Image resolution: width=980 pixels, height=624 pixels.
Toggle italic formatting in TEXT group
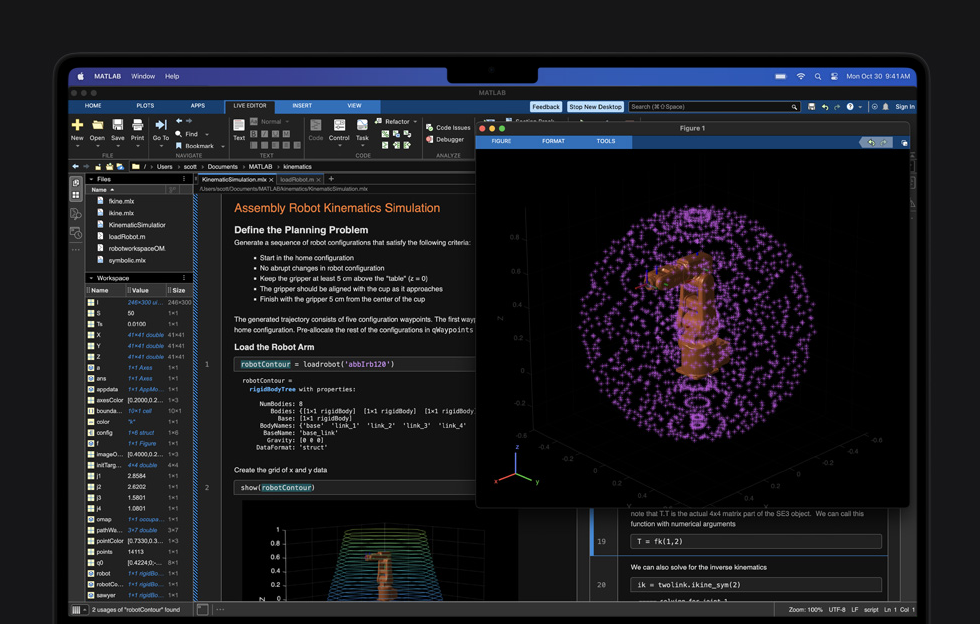coord(264,134)
